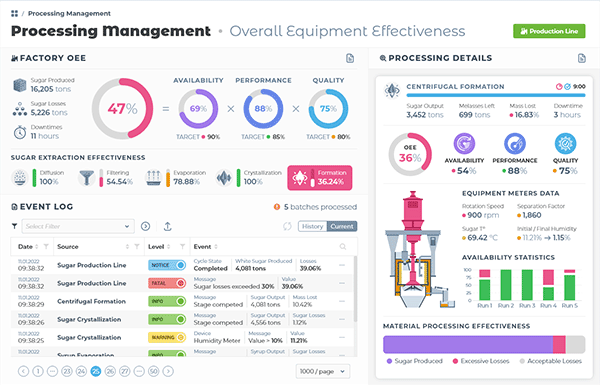This screenshot has width=600, height=385.
Task: Click the purple Availability 54% icon
Action: tap(464, 144)
